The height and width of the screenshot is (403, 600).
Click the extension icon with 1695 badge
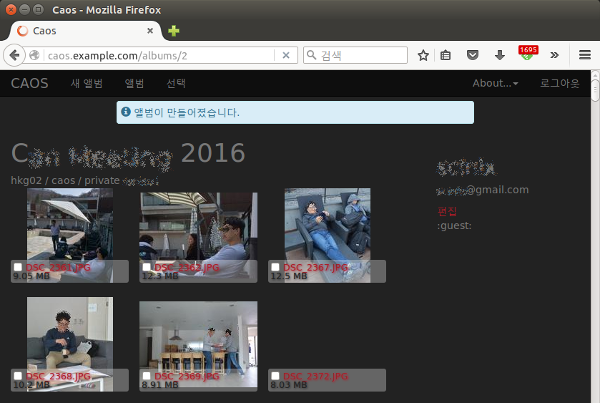[x=527, y=55]
